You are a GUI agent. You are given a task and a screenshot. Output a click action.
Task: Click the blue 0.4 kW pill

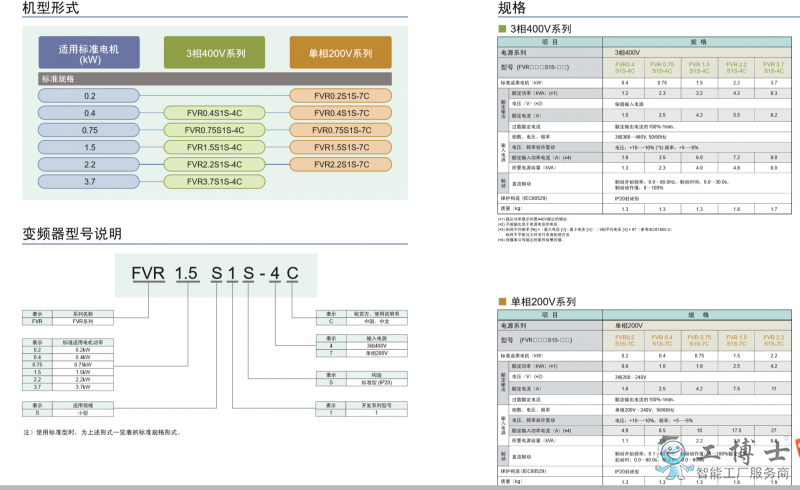pyautogui.click(x=89, y=113)
